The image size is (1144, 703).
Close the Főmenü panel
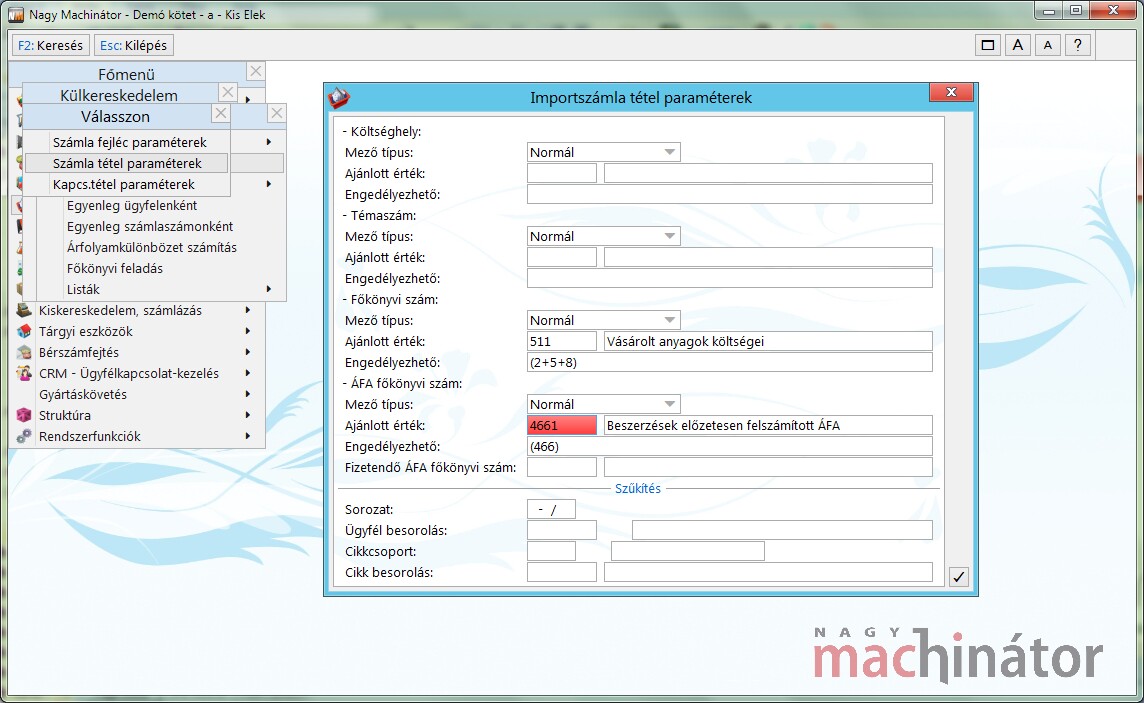[x=255, y=71]
